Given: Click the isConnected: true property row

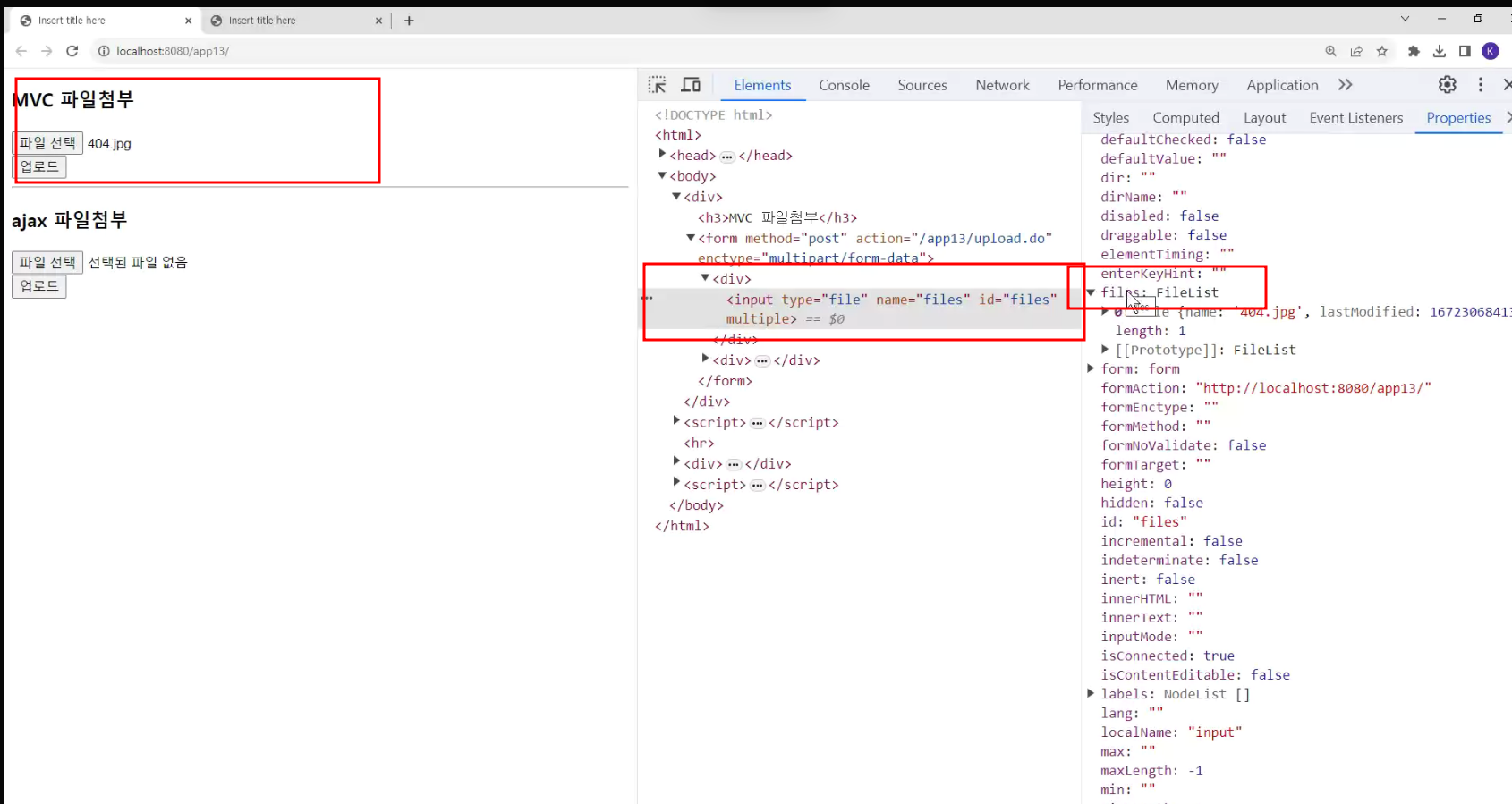Looking at the screenshot, I should pyautogui.click(x=1168, y=656).
